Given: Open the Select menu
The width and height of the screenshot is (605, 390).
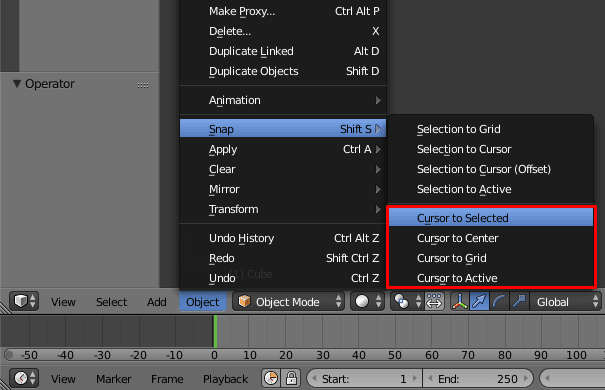Looking at the screenshot, I should (111, 302).
